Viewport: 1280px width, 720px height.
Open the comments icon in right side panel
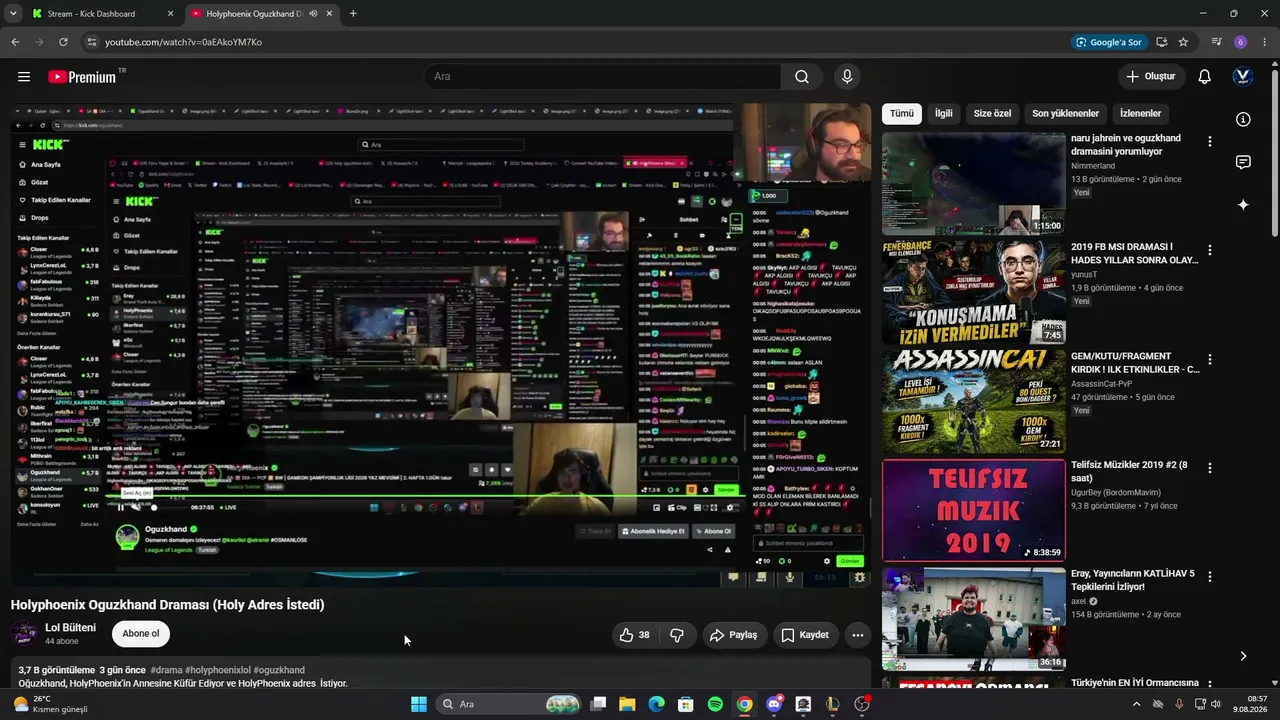point(1243,162)
